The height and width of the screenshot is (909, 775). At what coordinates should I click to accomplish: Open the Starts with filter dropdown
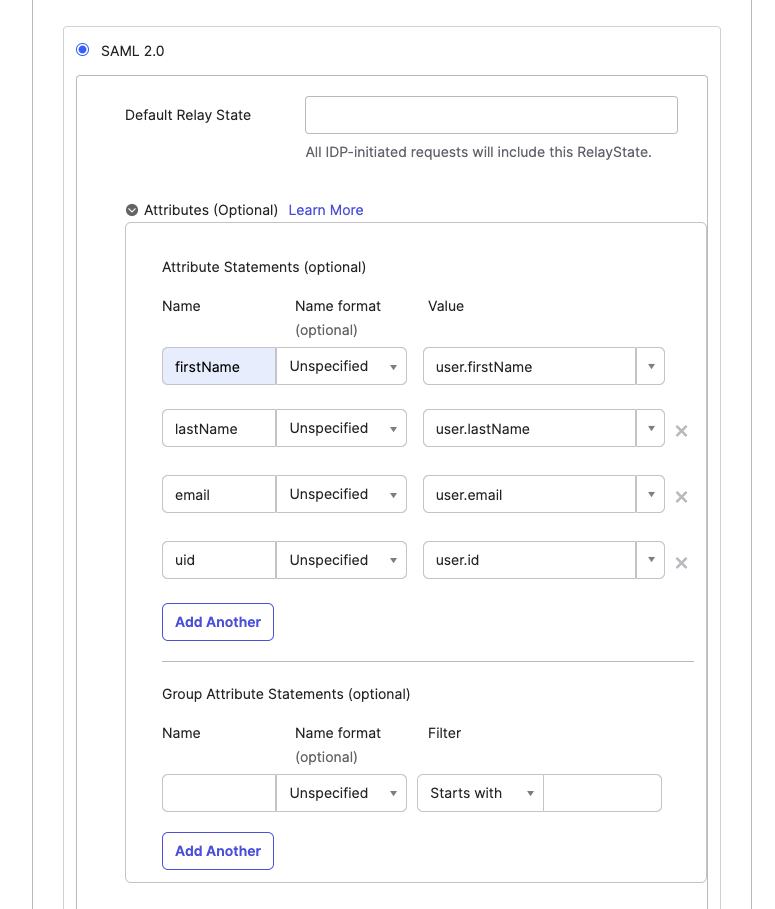coord(480,793)
